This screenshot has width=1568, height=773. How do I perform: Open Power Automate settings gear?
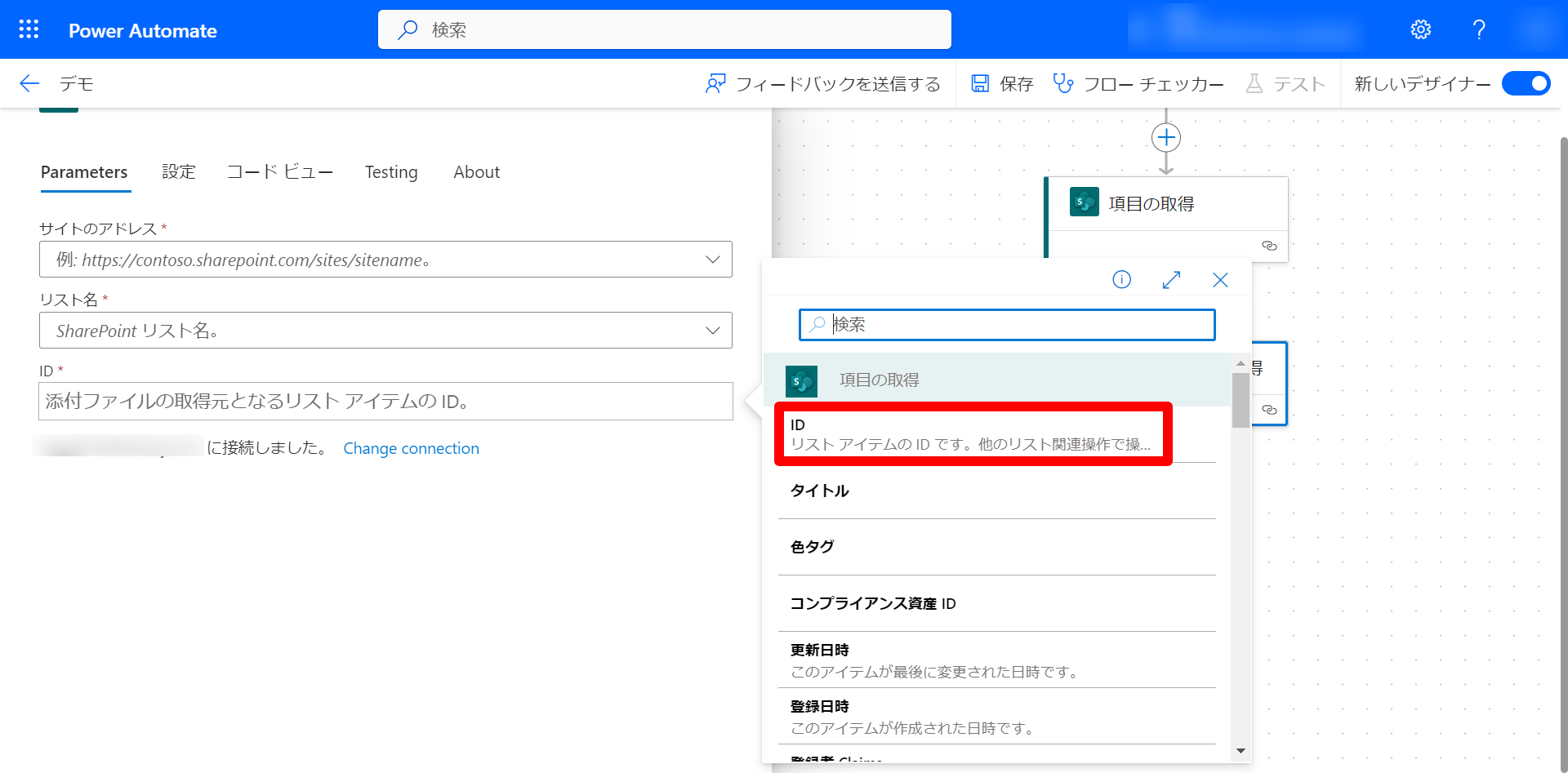(1420, 29)
